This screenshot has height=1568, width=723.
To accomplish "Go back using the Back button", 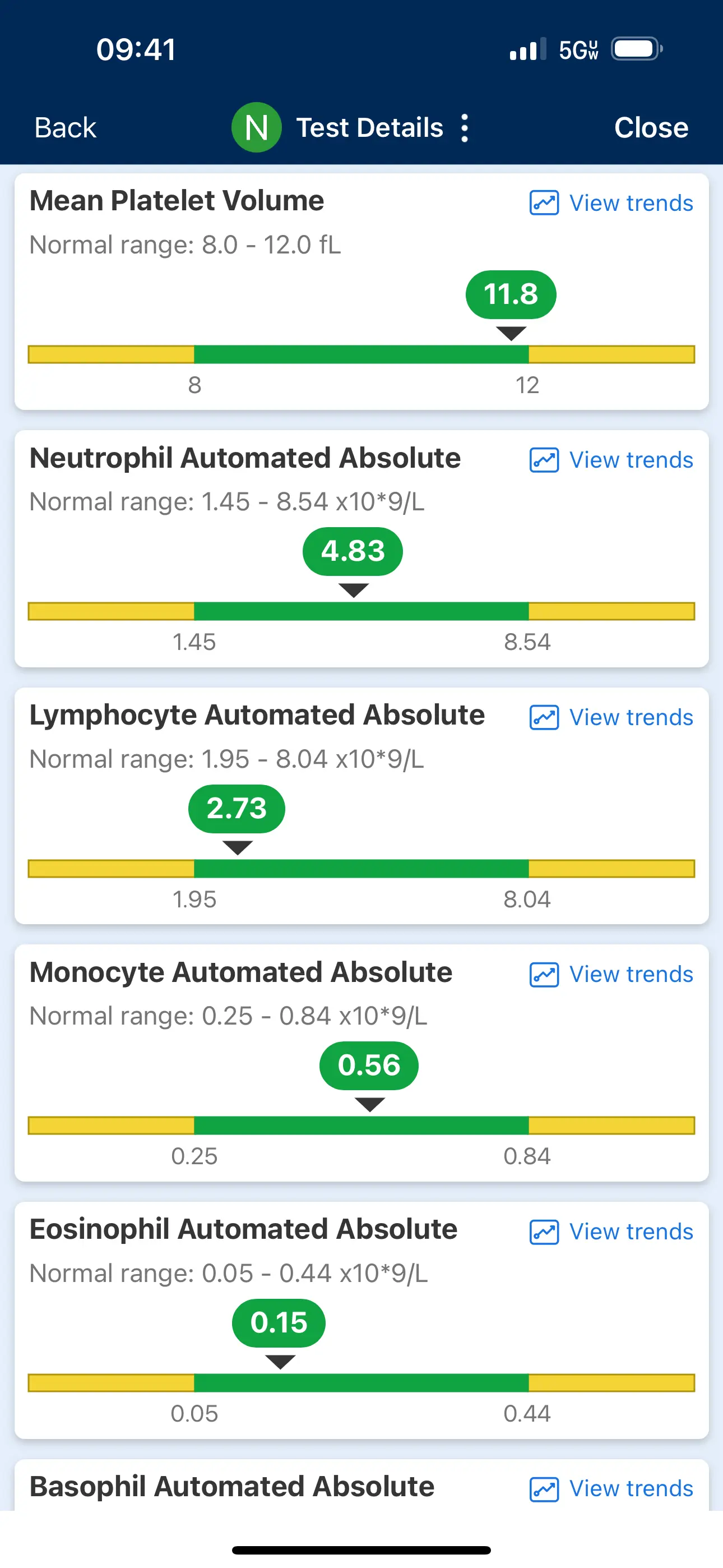I will 65,128.
